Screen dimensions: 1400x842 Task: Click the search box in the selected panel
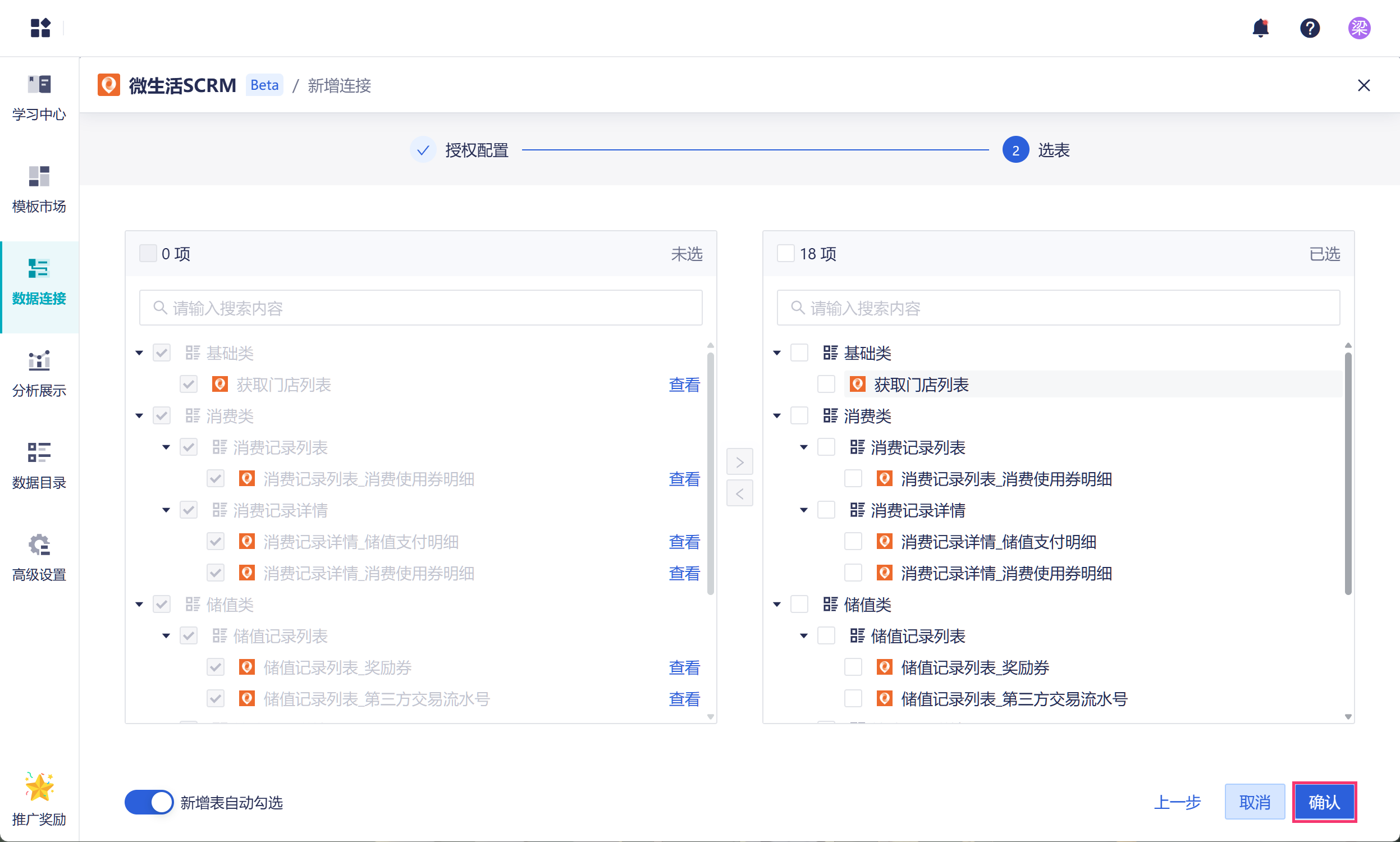point(1058,308)
